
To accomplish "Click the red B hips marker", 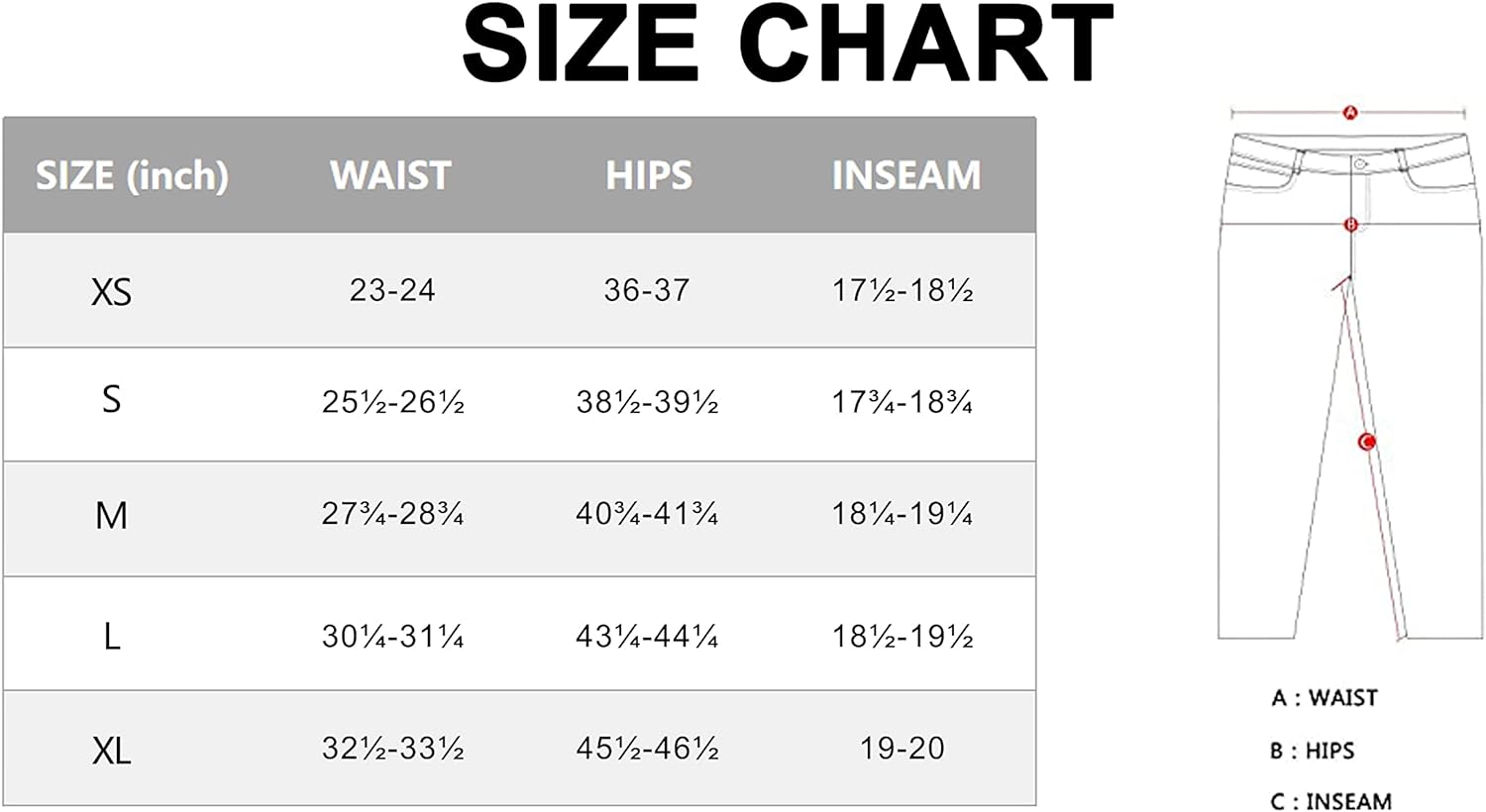I will 1350,226.
